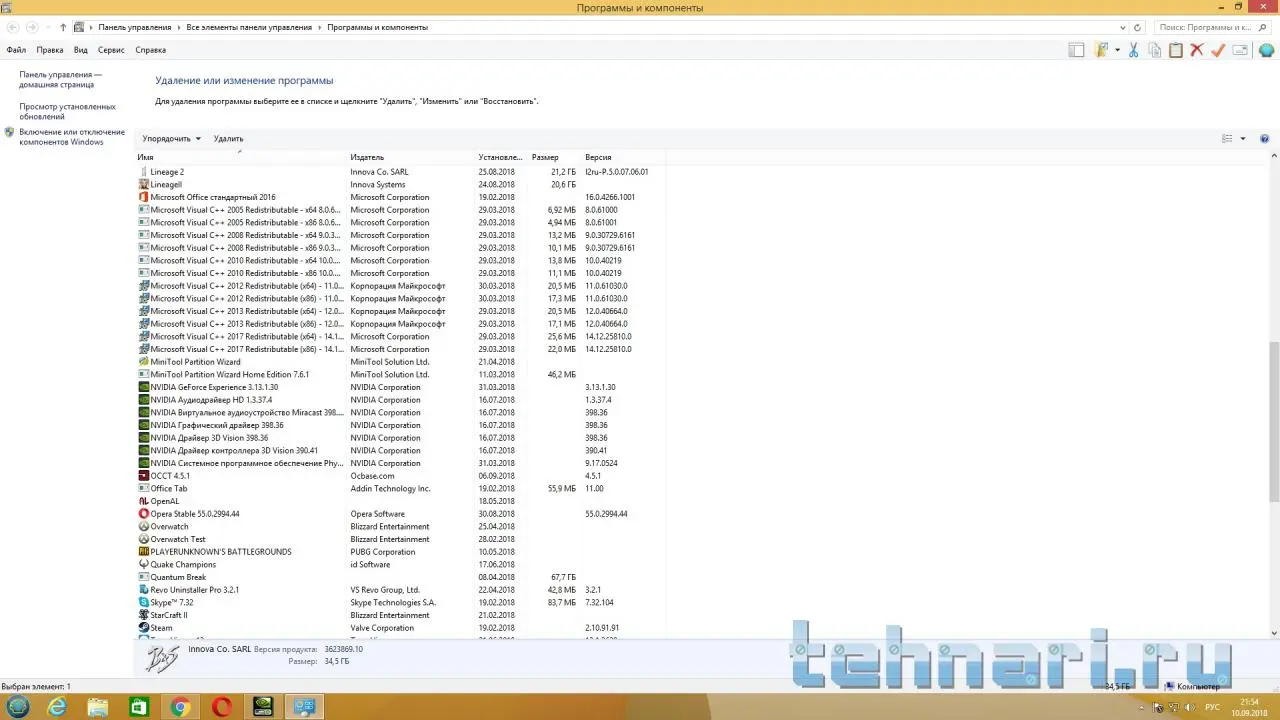Screen dimensions: 1280x720
Task: Expand the address bar history dropdown
Action: tap(1122, 28)
